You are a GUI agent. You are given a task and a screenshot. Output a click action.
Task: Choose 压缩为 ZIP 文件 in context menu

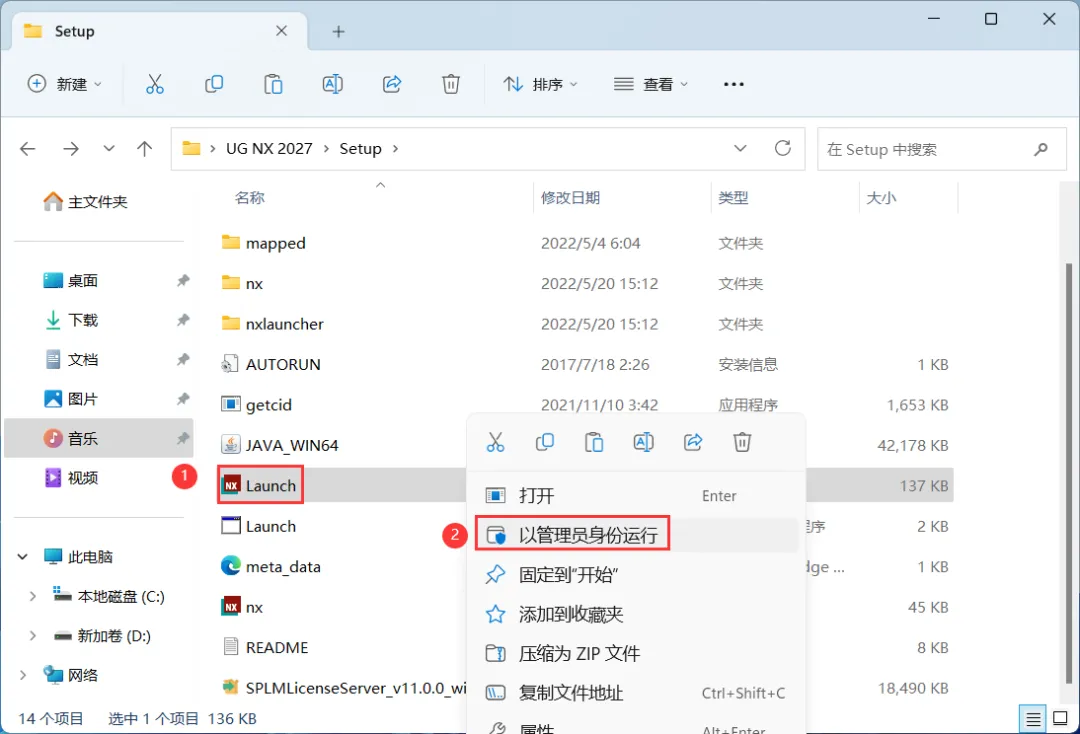tap(636, 653)
